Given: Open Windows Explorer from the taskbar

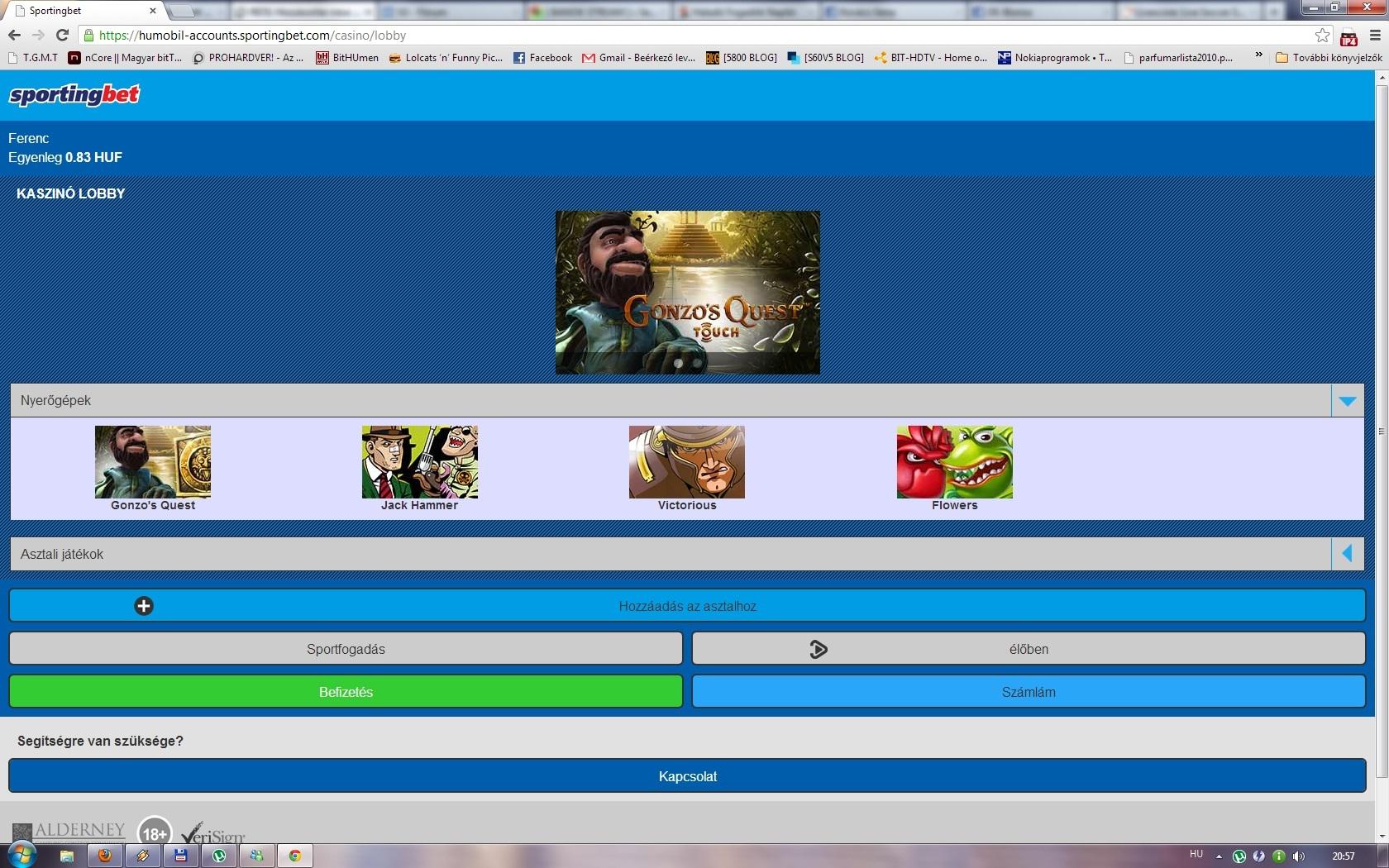Looking at the screenshot, I should tap(67, 856).
